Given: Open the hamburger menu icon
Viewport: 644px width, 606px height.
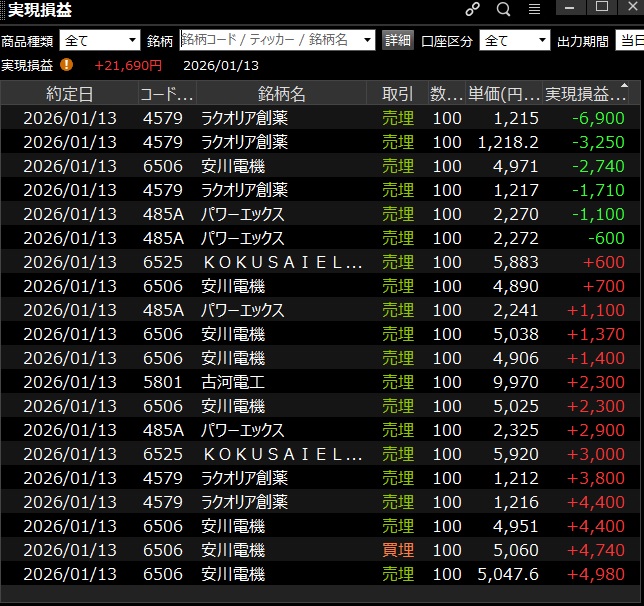Looking at the screenshot, I should 534,9.
